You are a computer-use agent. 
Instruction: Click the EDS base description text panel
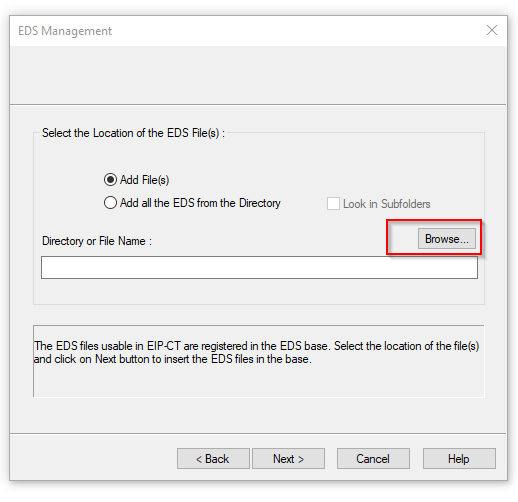pyautogui.click(x=259, y=361)
